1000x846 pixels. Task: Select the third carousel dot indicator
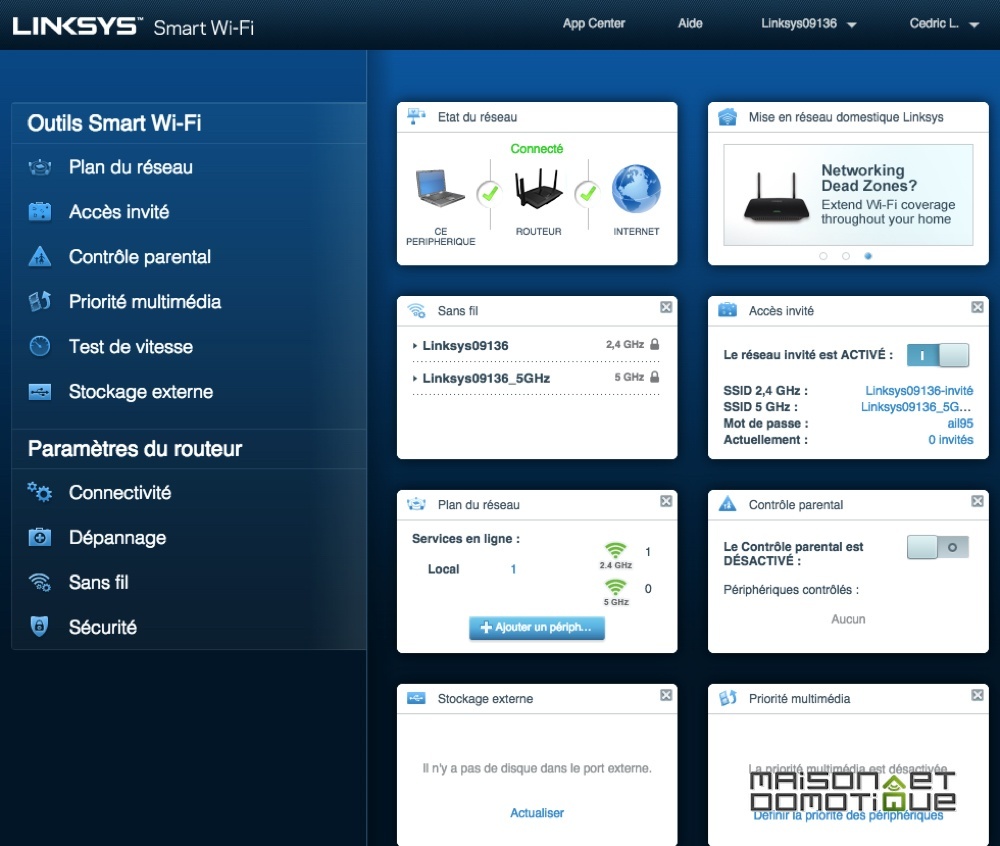[x=868, y=256]
